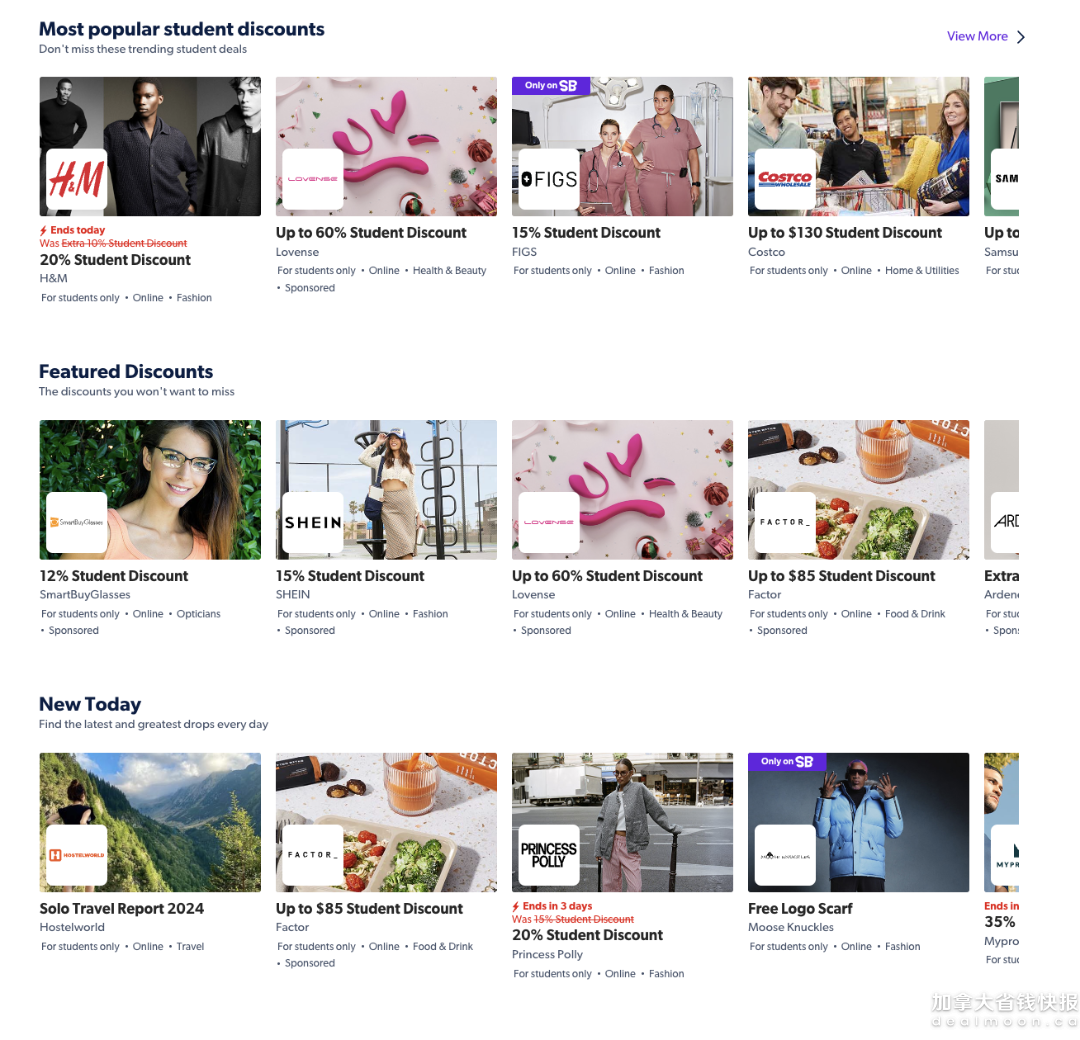Screen dimensions: 1080x1040
Task: Open the 20% Student Discount H&M offer
Action: pos(115,260)
